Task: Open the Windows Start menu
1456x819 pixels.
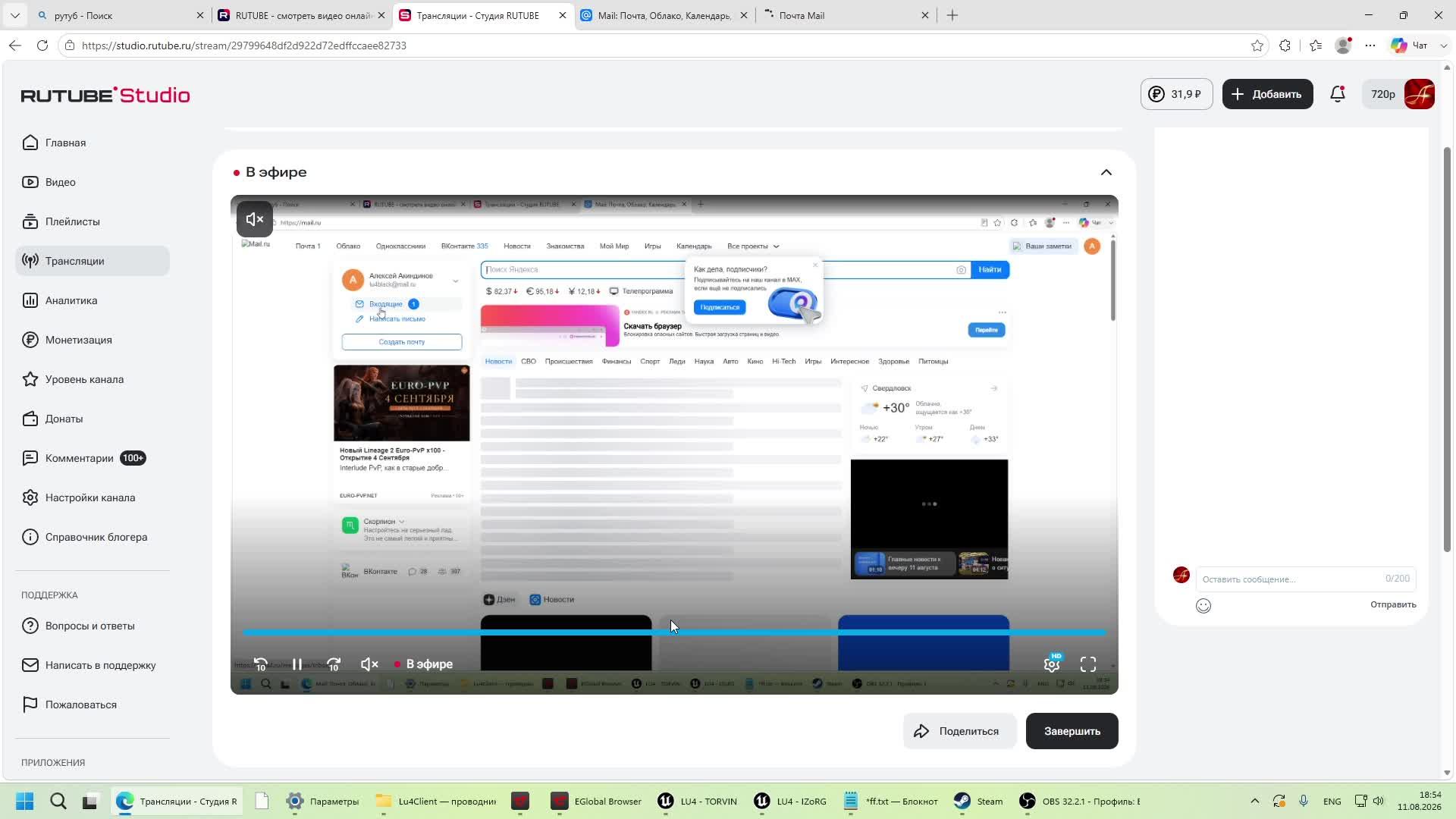Action: pos(24,802)
